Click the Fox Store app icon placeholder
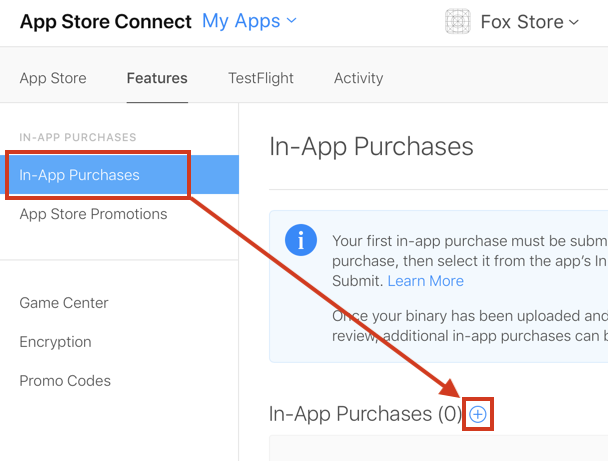Viewport: 608px width, 461px height. click(458, 21)
